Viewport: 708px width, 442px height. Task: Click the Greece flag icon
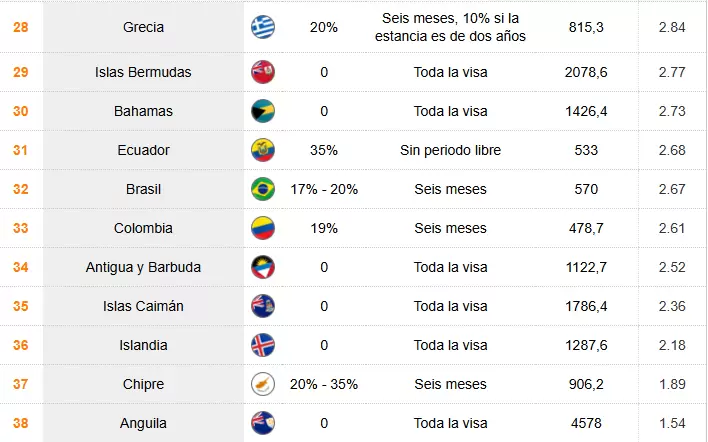pyautogui.click(x=263, y=27)
